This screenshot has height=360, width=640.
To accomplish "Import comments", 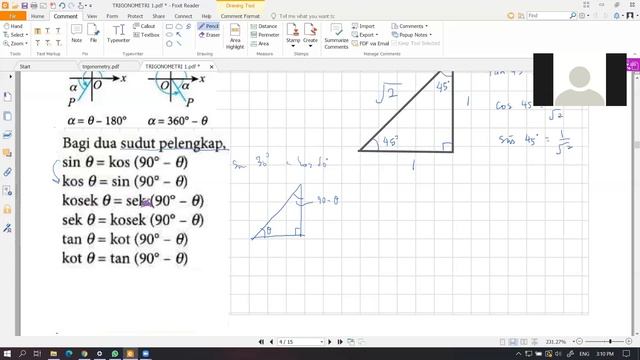I will click(x=363, y=26).
